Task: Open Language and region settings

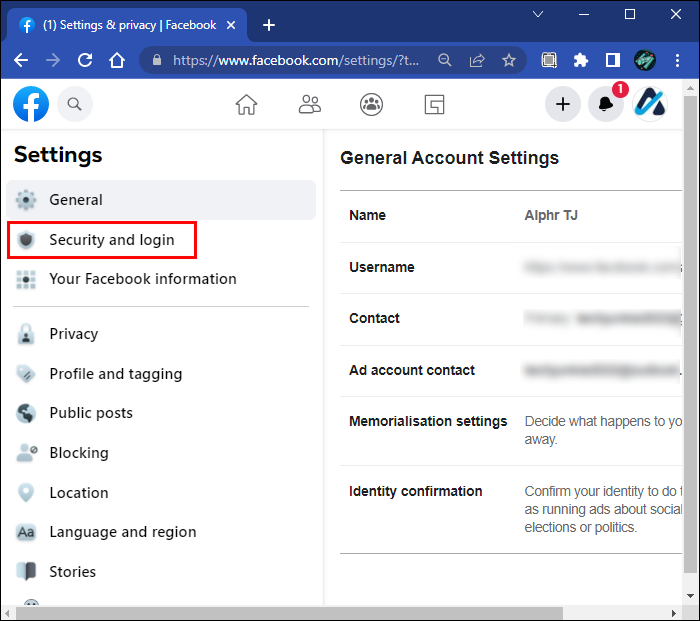Action: [122, 532]
